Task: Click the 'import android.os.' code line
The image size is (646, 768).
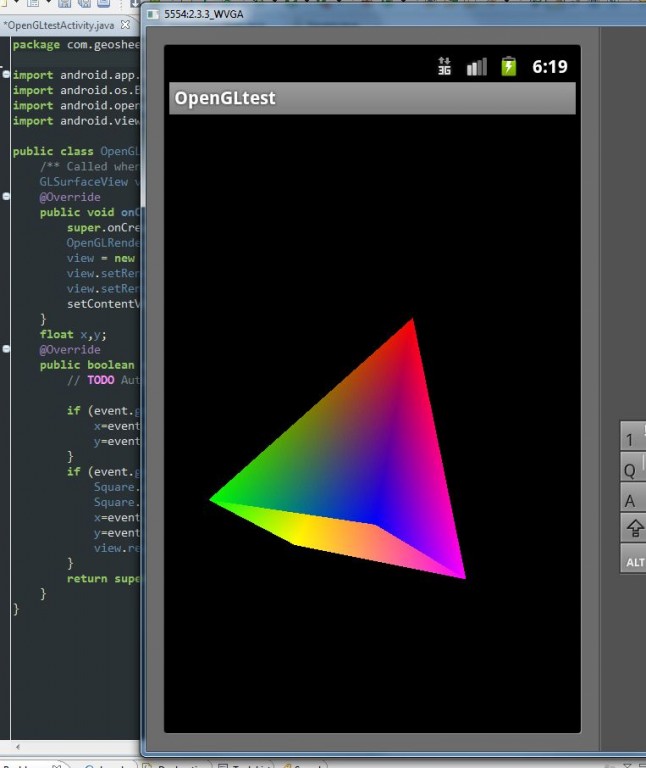Action: (76, 90)
